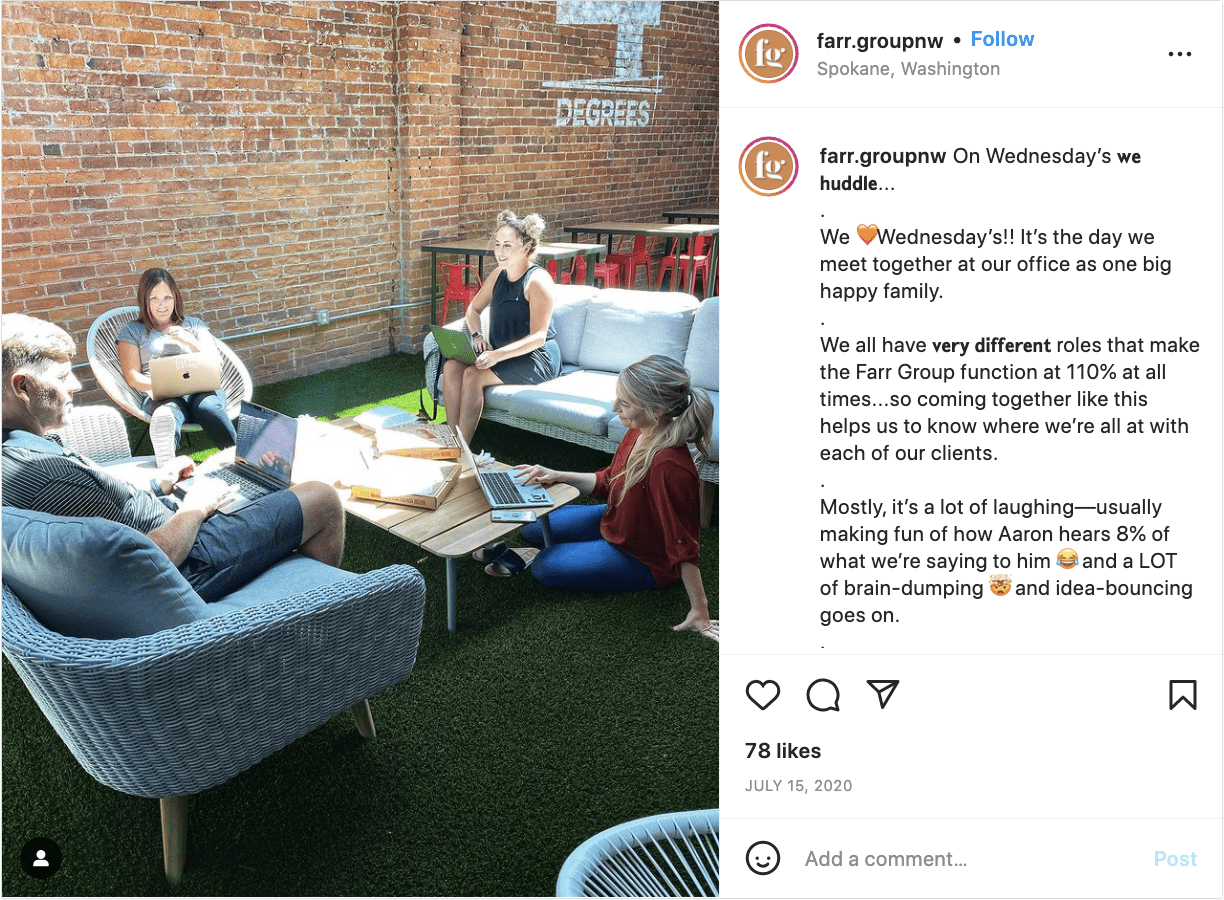1224x900 pixels.
Task: Click the caption text about Wednesday huddles
Action: 1008,386
